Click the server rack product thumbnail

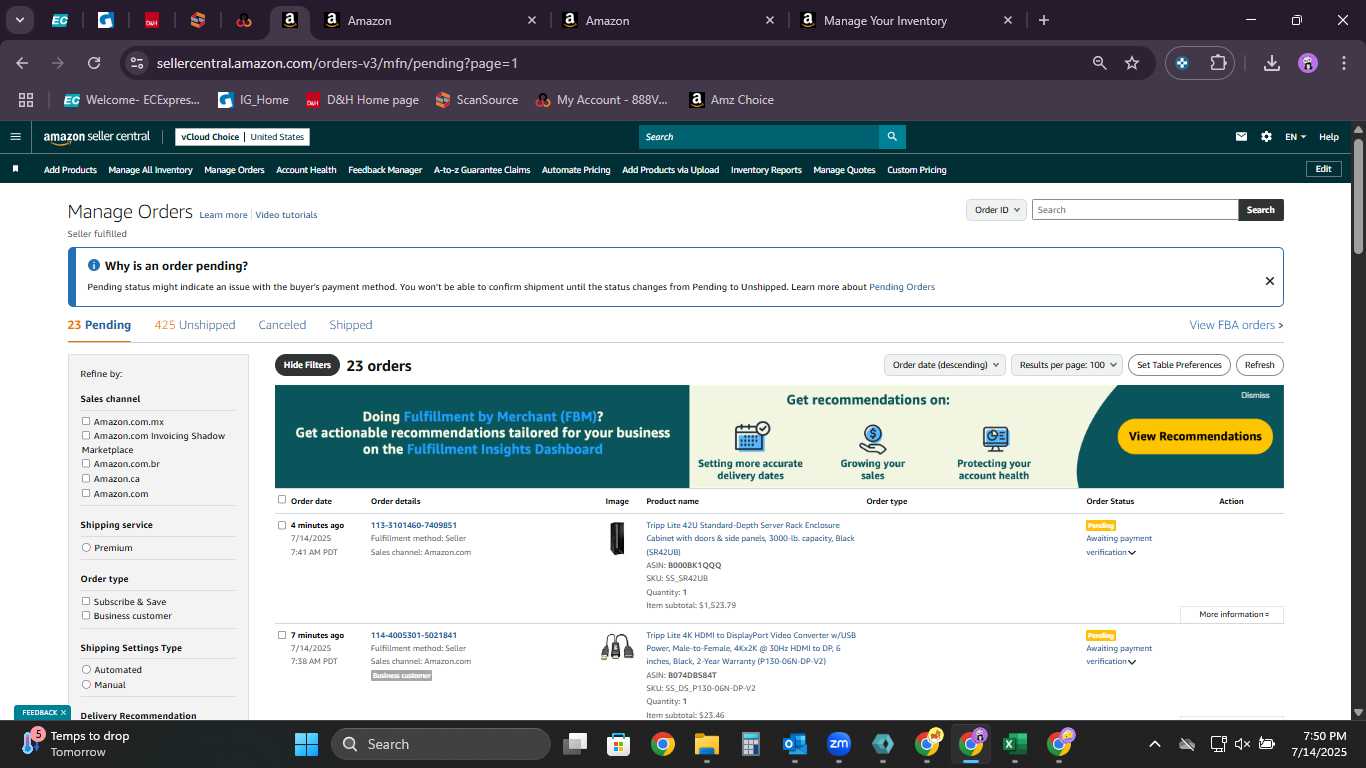[617, 539]
